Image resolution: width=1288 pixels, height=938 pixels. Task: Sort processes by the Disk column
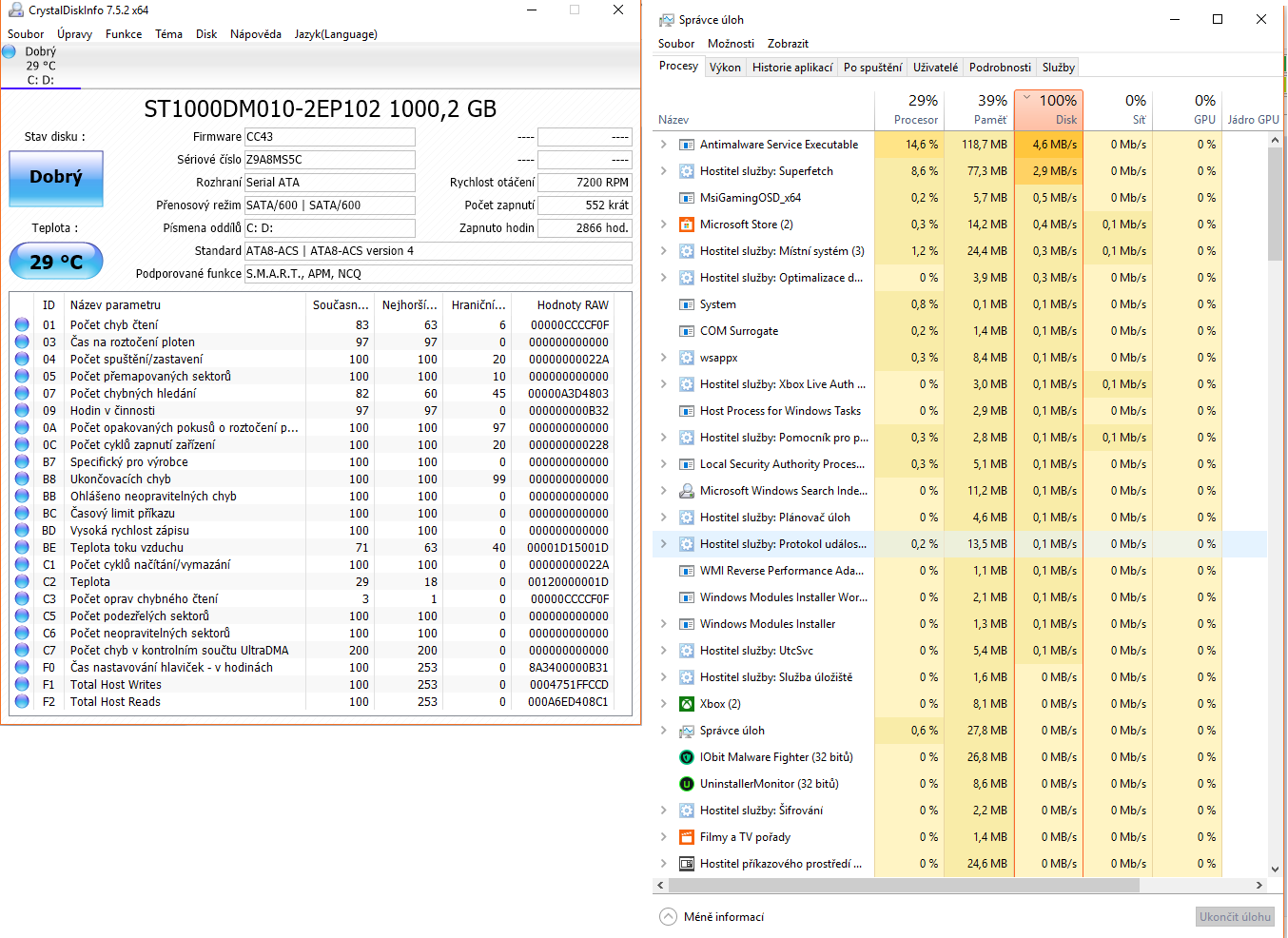tap(1049, 109)
